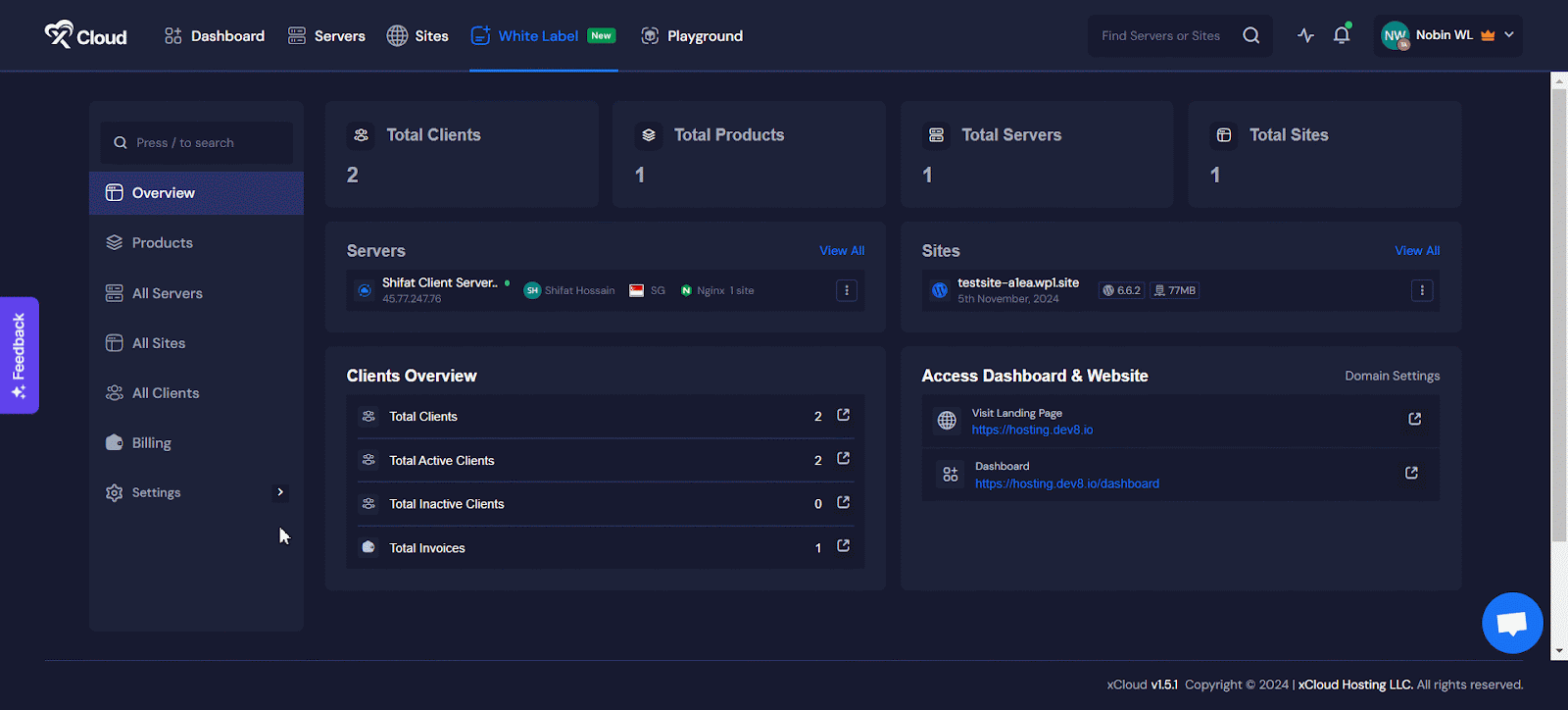Click the testsite-a1ea.wp1.site name
This screenshot has height=710, width=1568.
[1018, 282]
